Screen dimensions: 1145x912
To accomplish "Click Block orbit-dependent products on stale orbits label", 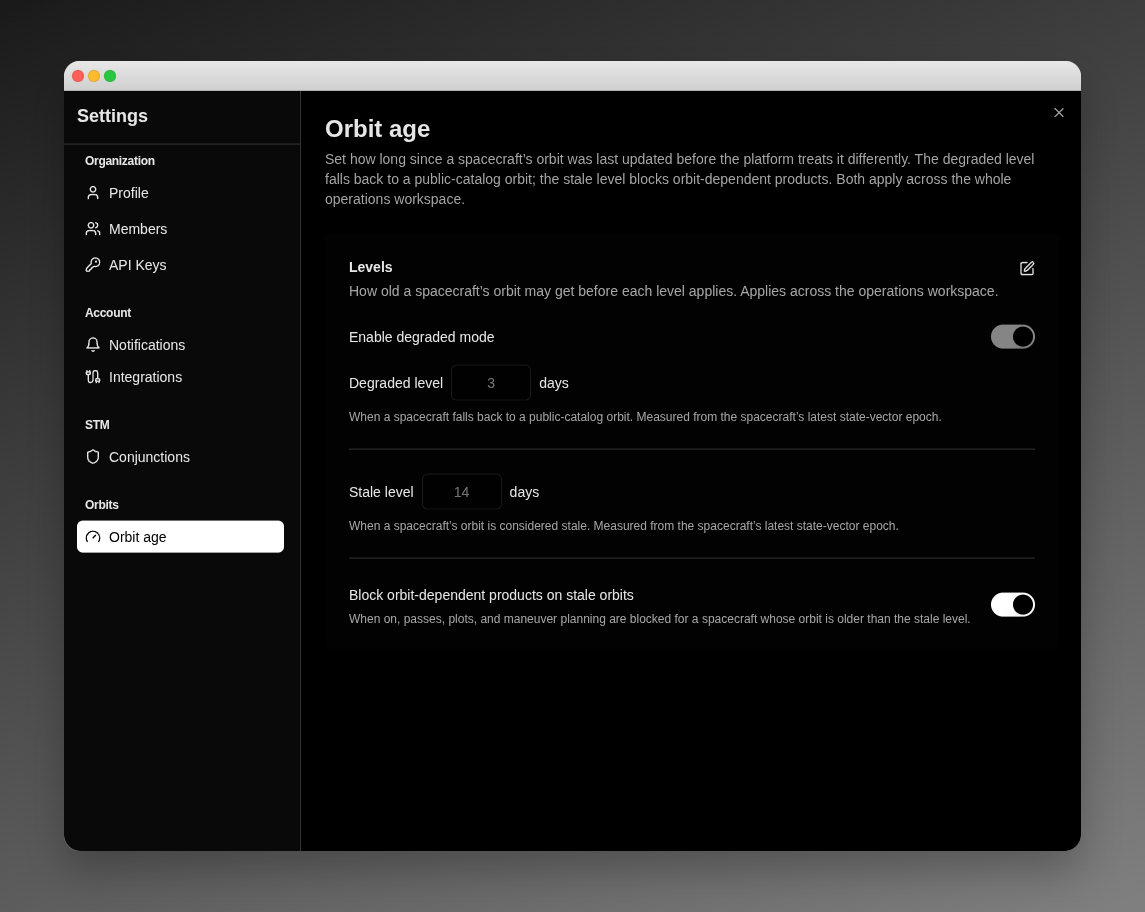I will [x=491, y=595].
